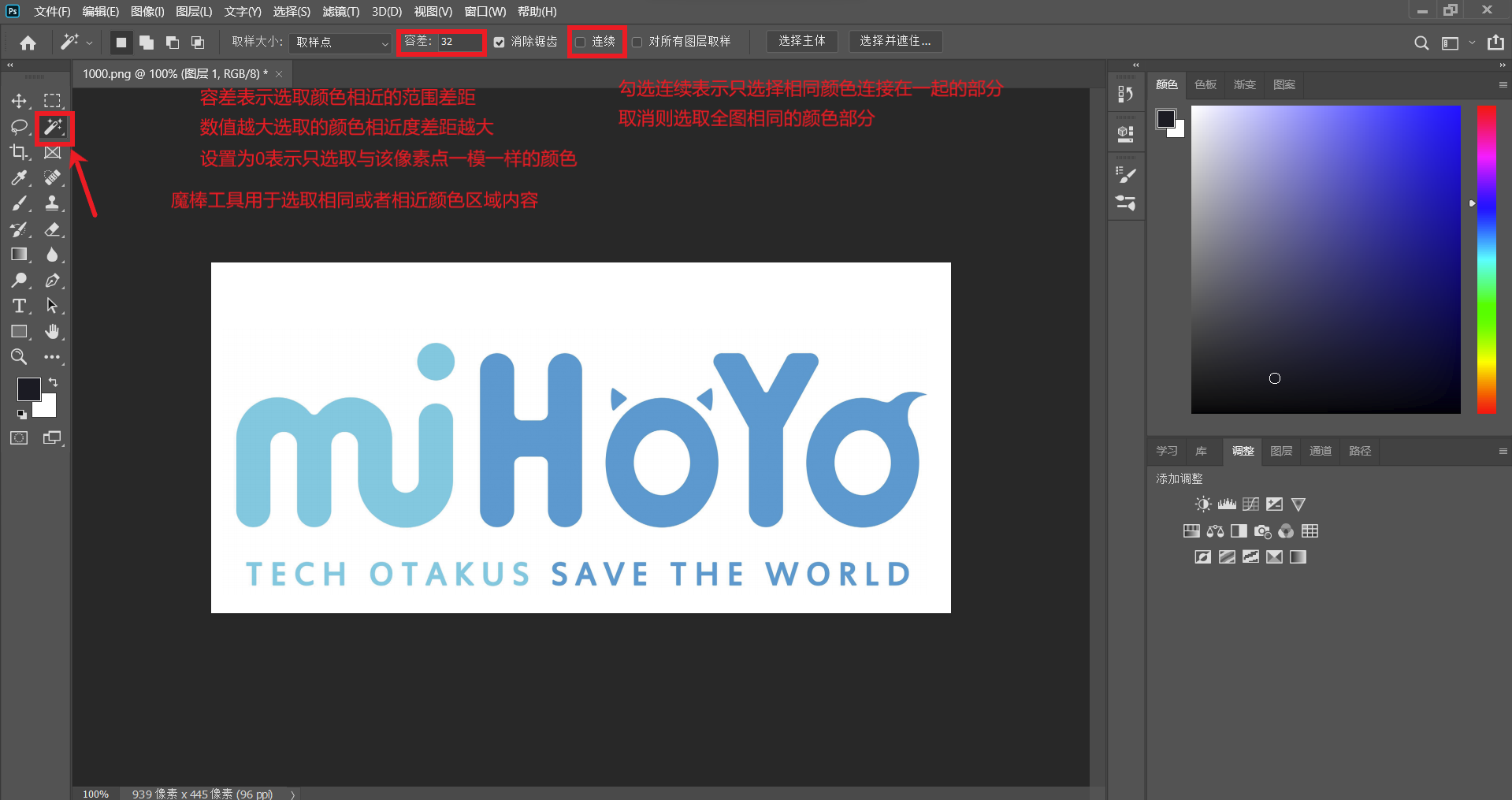The image size is (1512, 800).
Task: Open the 取样点 sample size dropdown
Action: tap(340, 43)
